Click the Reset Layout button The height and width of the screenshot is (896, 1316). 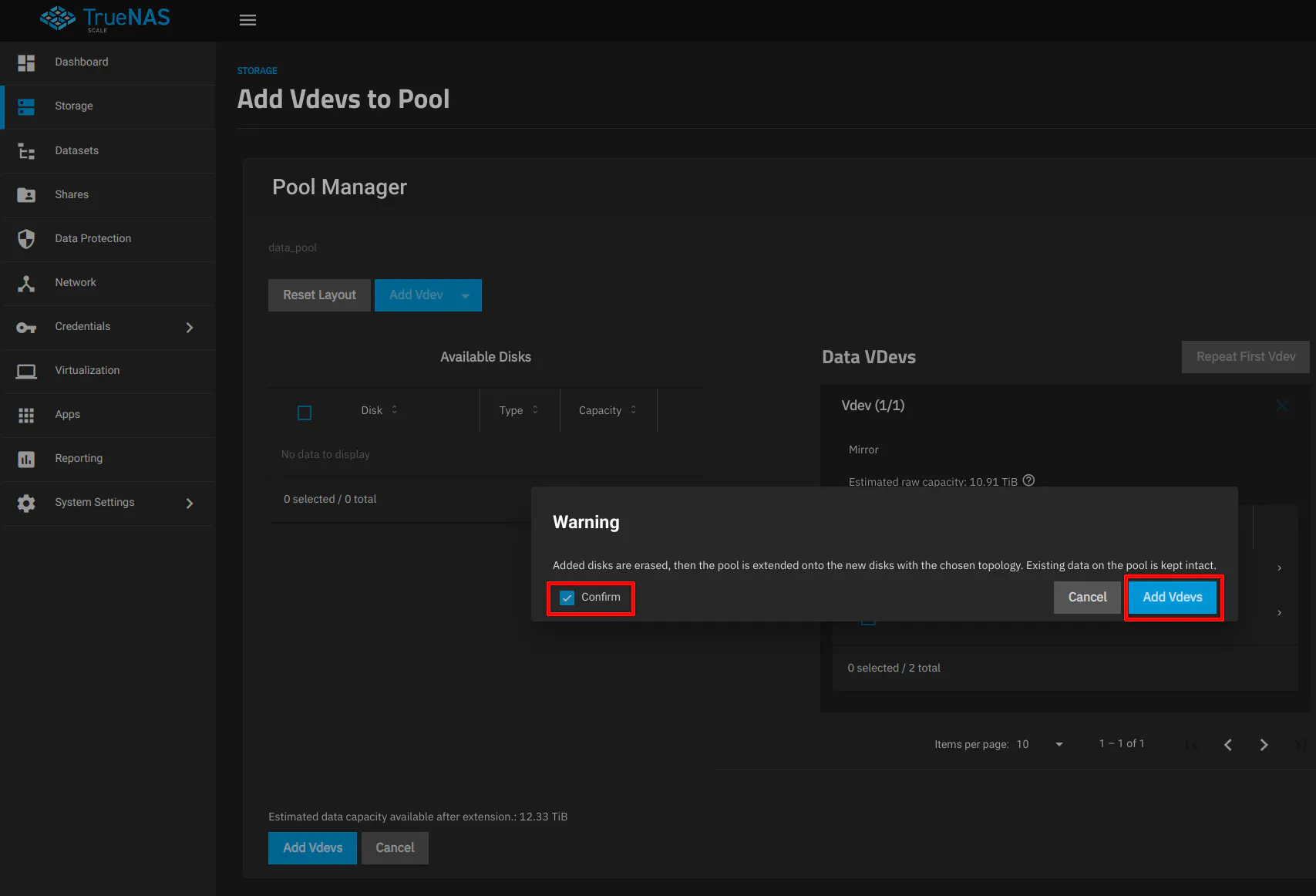[319, 295]
